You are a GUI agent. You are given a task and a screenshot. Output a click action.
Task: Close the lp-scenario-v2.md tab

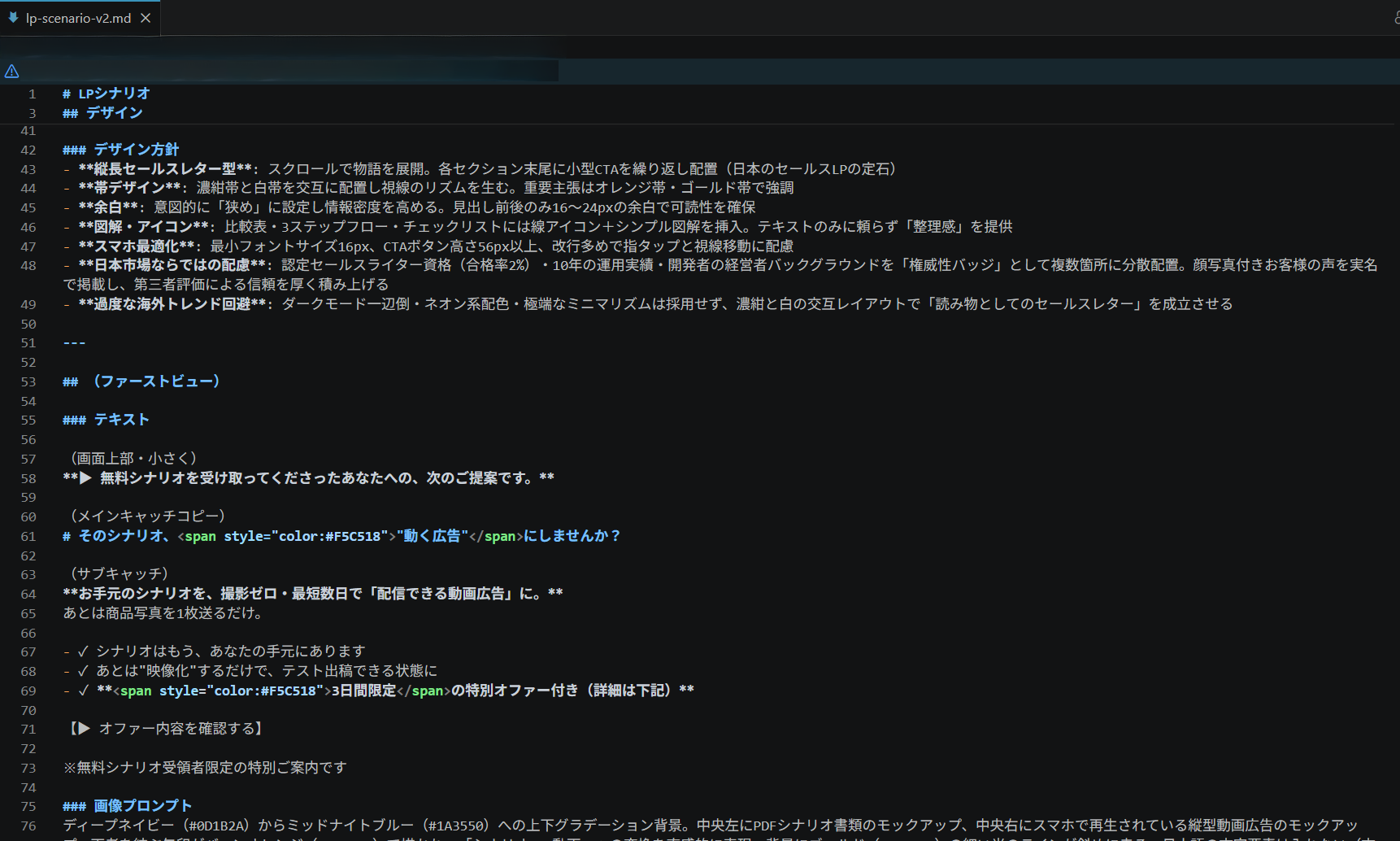pos(146,18)
